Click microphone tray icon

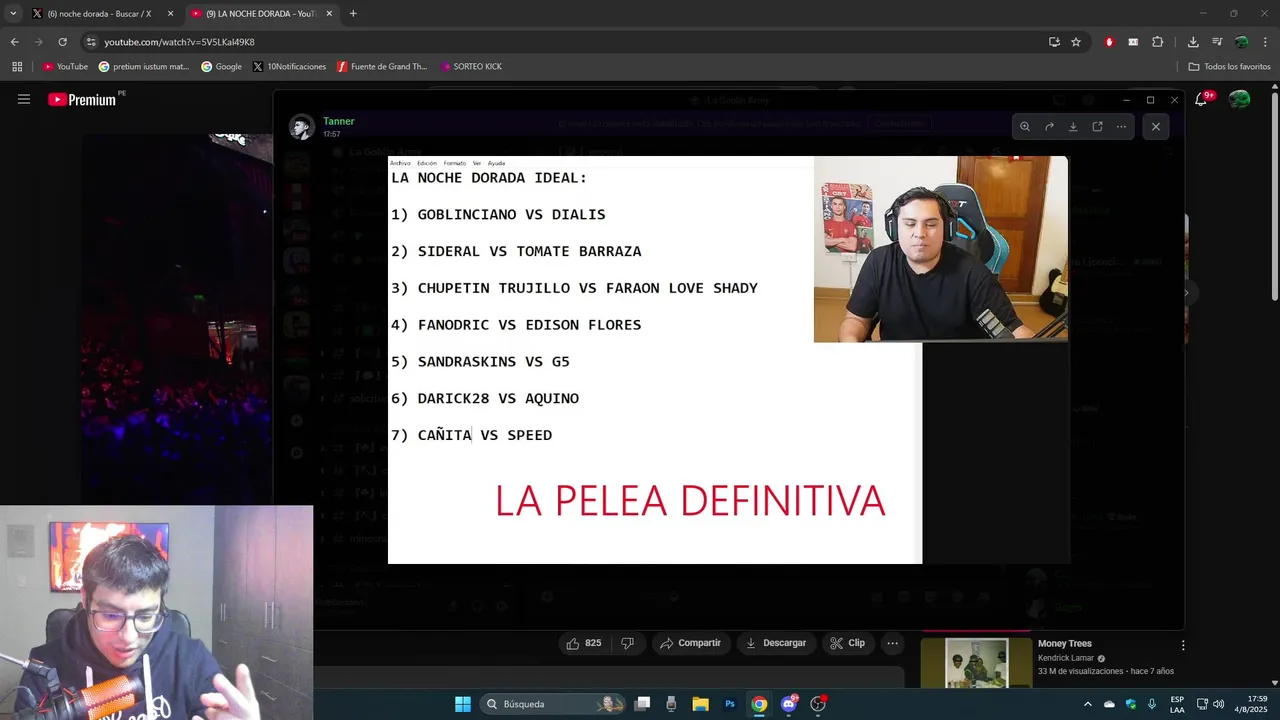point(1152,704)
